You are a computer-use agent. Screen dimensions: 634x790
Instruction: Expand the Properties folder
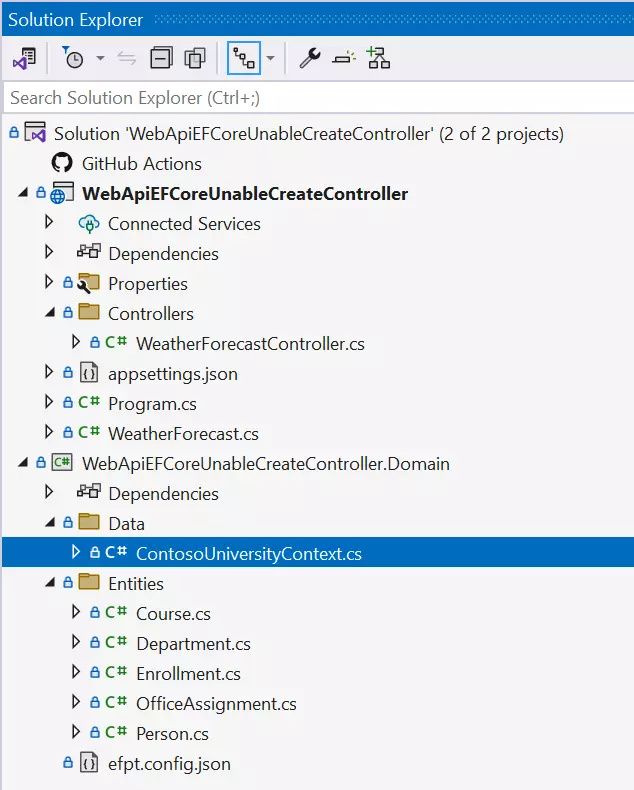coord(49,282)
